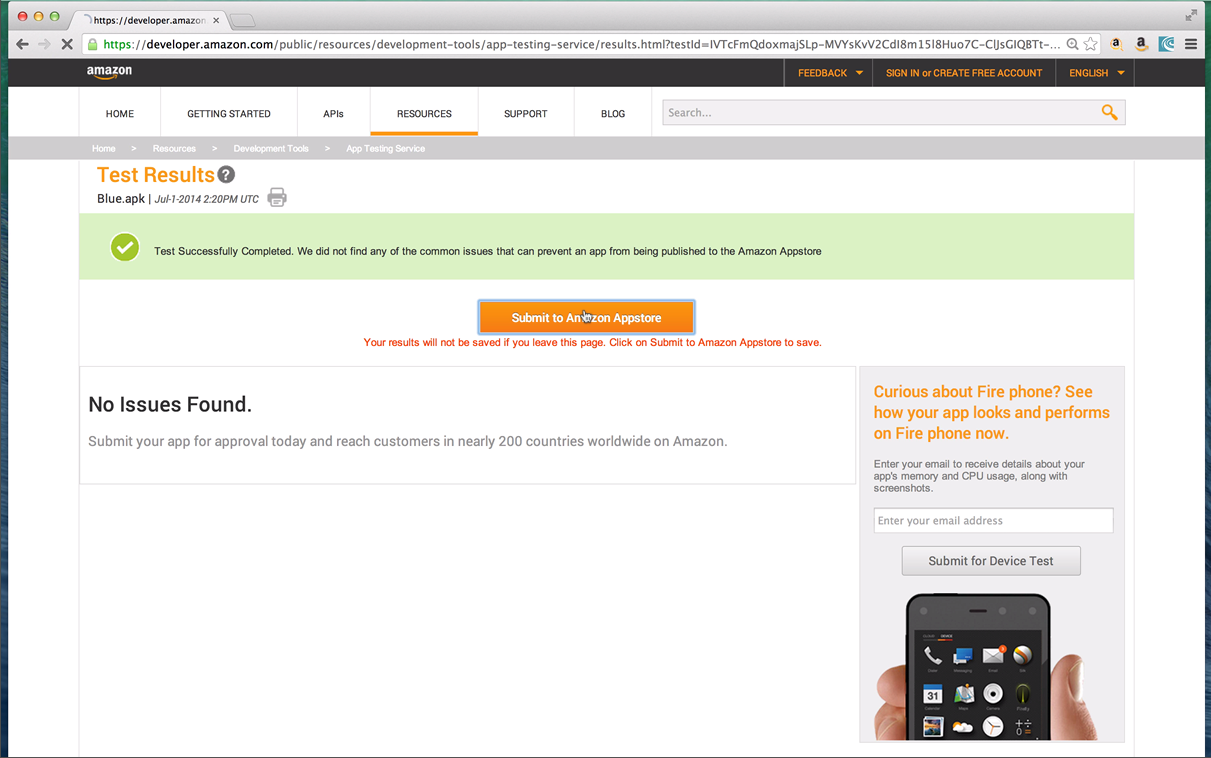Open the RESOURCES nav tab
The width and height of the screenshot is (1211, 758).
pyautogui.click(x=424, y=113)
